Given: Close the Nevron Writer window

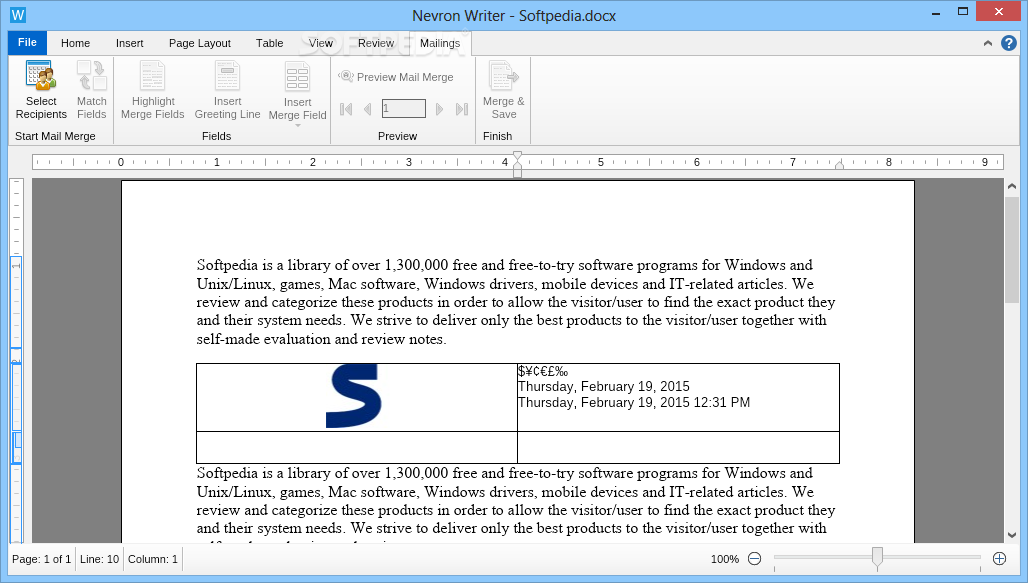Looking at the screenshot, I should 998,11.
